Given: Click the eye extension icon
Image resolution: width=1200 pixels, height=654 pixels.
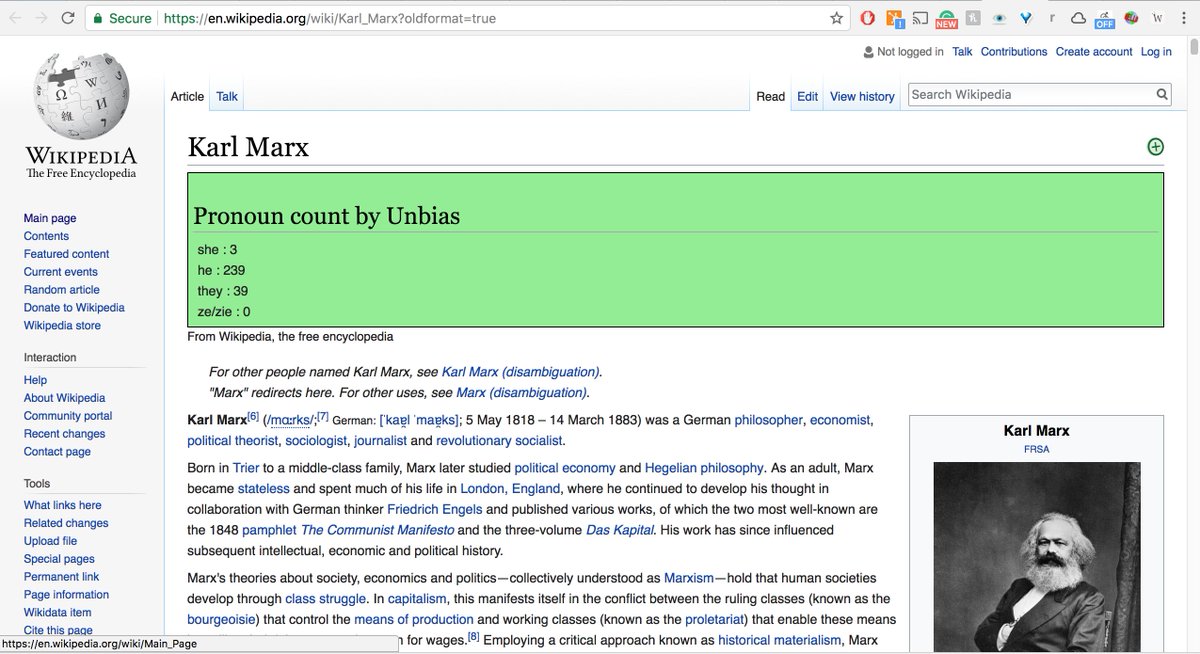Looking at the screenshot, I should tap(999, 18).
